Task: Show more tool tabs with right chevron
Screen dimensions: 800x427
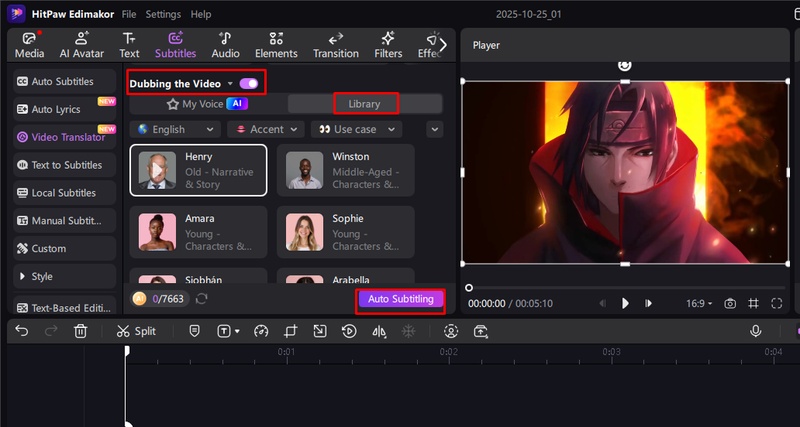Action: [443, 45]
